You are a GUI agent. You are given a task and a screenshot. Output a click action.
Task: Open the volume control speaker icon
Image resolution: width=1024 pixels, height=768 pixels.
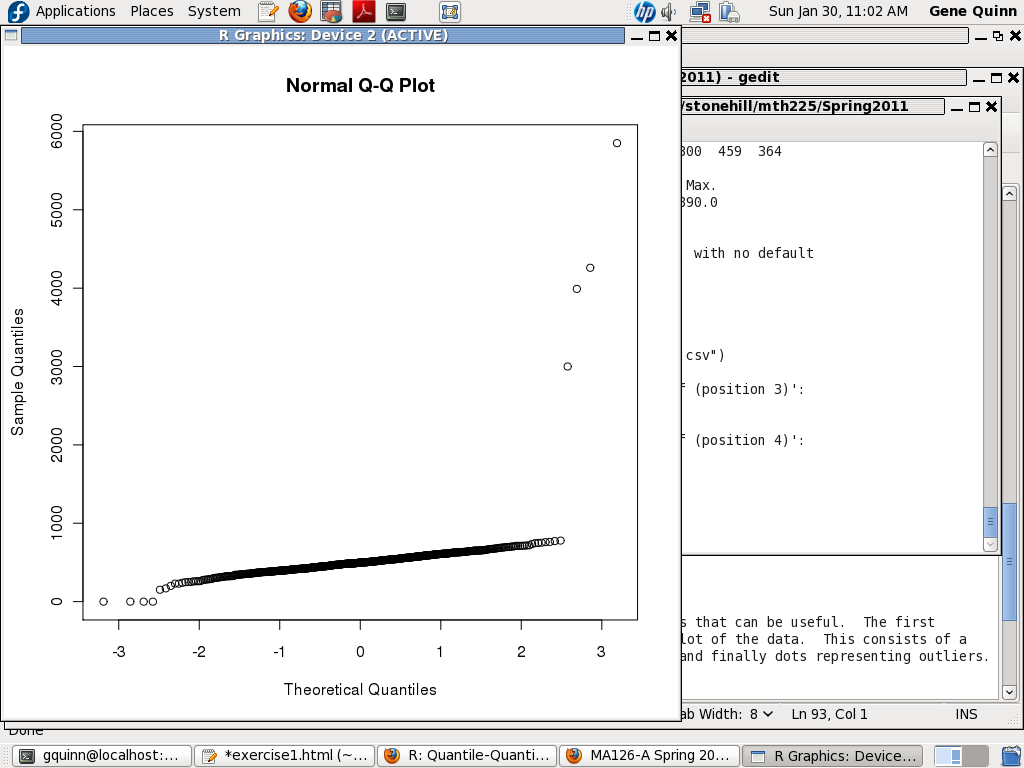click(669, 12)
